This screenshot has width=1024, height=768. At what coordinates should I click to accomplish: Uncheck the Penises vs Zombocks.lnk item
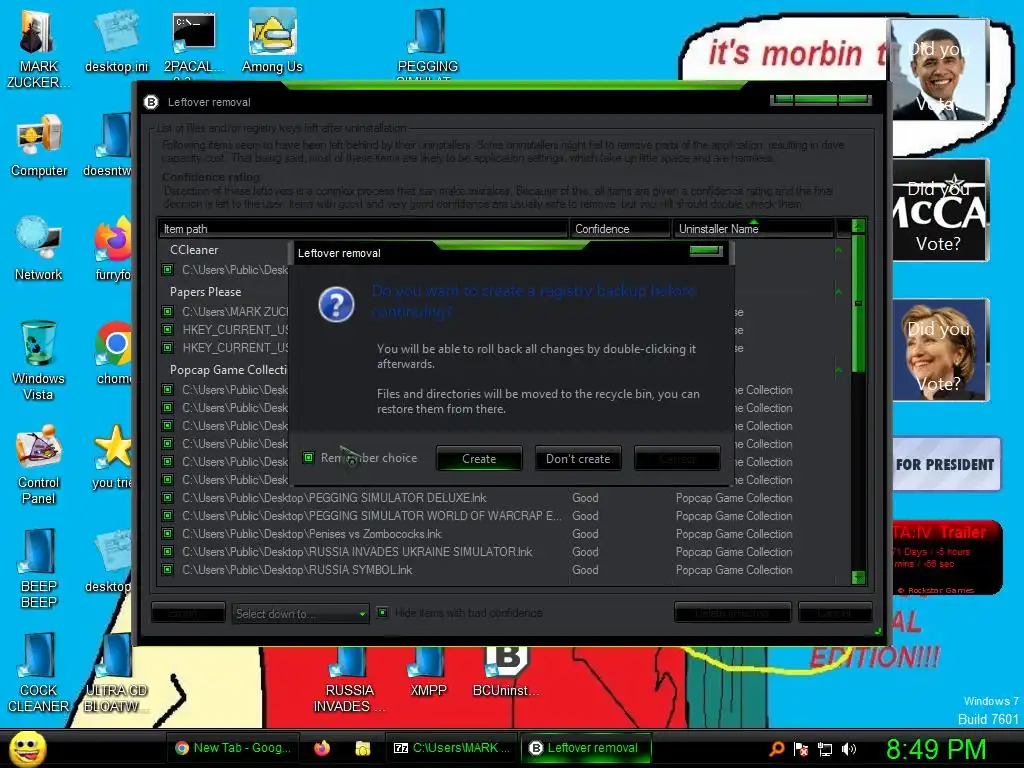(x=168, y=534)
